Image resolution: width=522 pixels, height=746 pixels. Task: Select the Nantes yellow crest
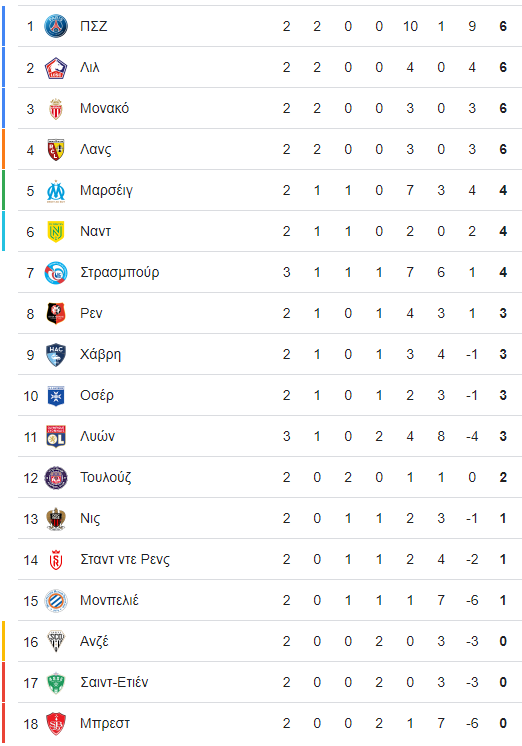click(56, 232)
